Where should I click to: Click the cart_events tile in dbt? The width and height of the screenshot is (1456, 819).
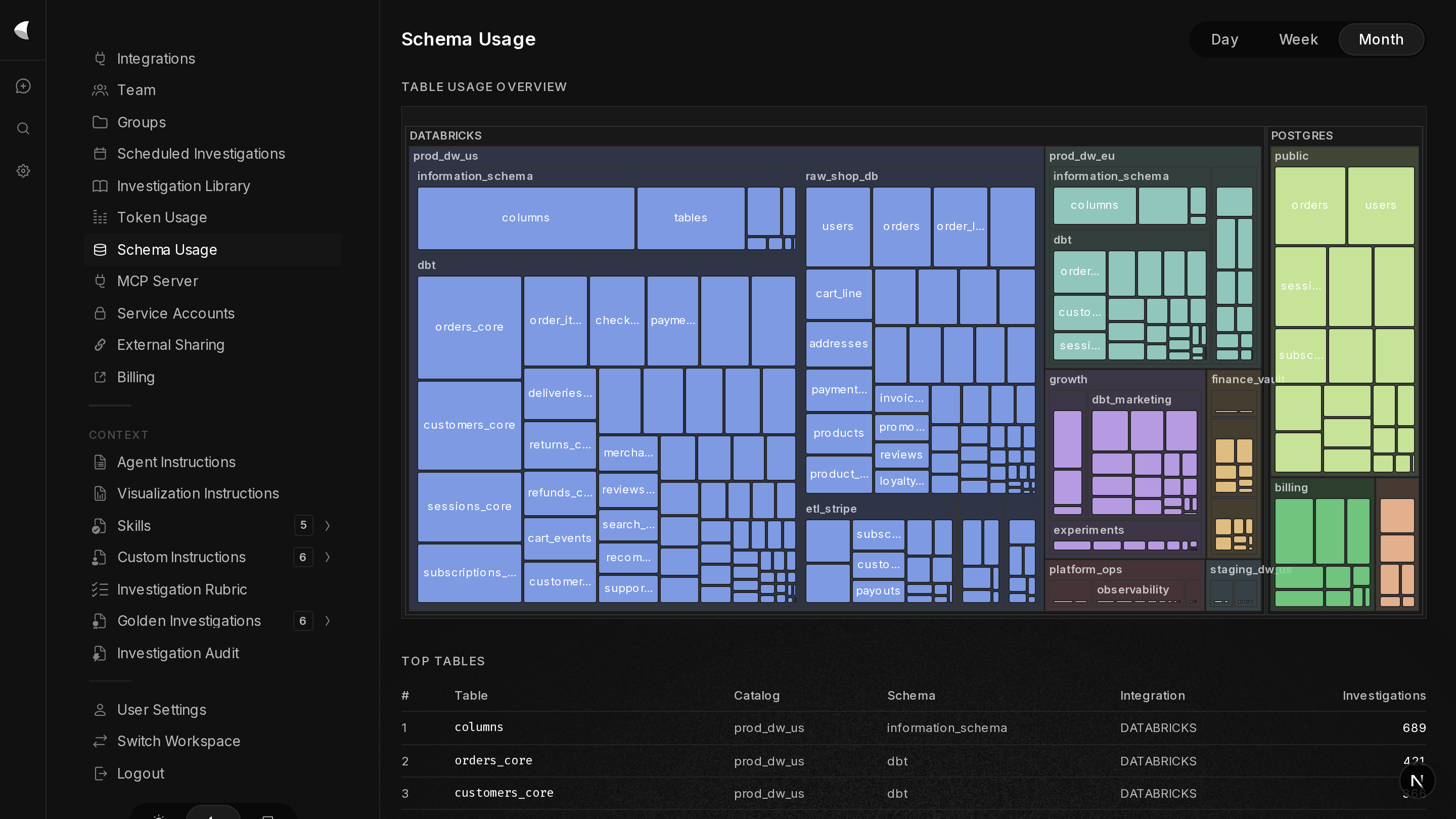560,538
